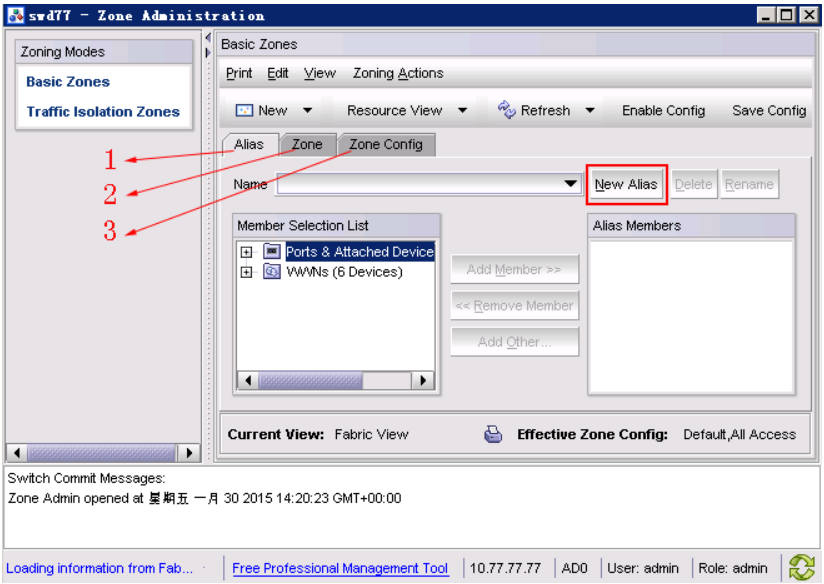Image resolution: width=824 pixels, height=584 pixels.
Task: Click the Refresh icon in toolbar
Action: (x=506, y=110)
